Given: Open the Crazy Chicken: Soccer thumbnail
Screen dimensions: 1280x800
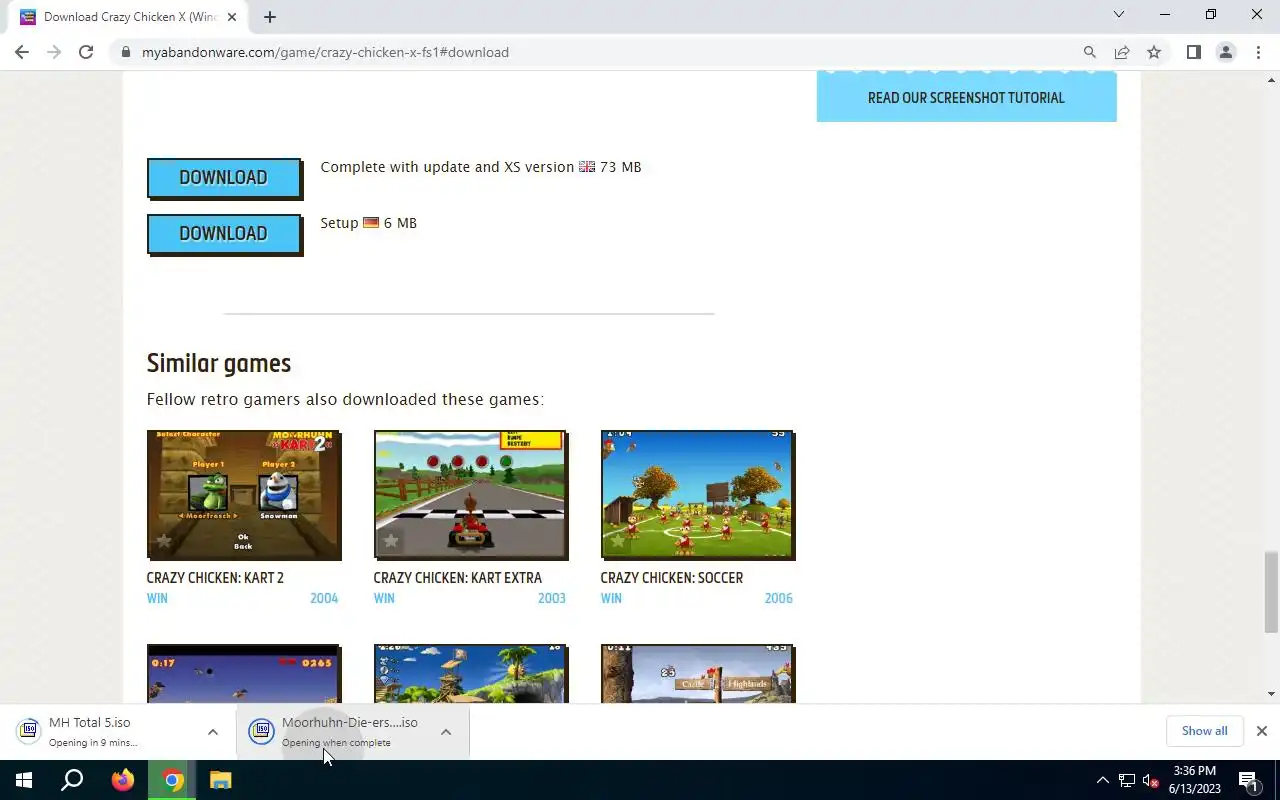Looking at the screenshot, I should point(698,495).
